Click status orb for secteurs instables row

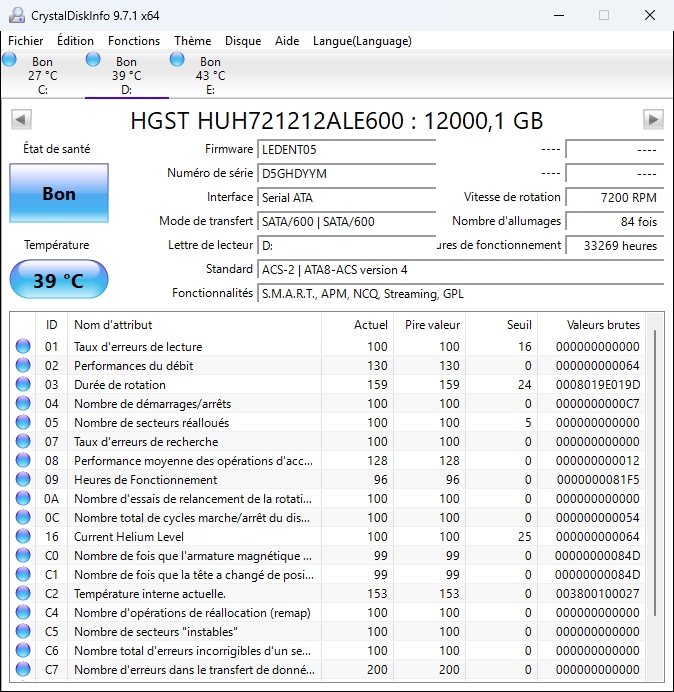23,631
